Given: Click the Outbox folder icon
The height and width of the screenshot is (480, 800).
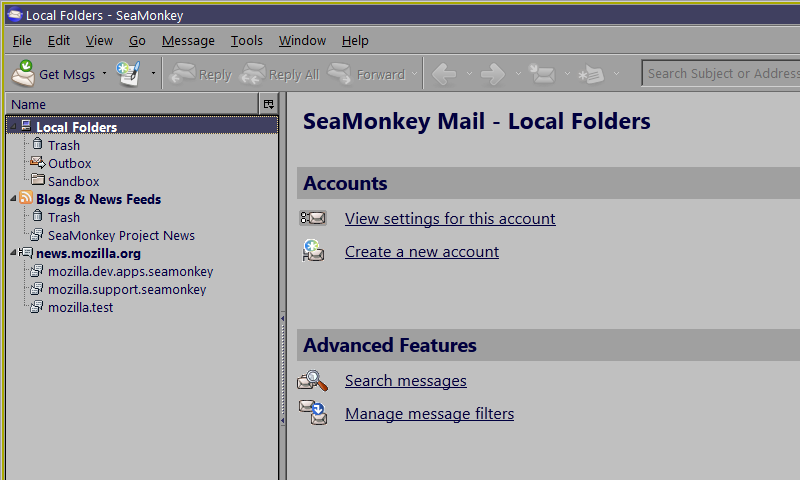Looking at the screenshot, I should pos(38,163).
